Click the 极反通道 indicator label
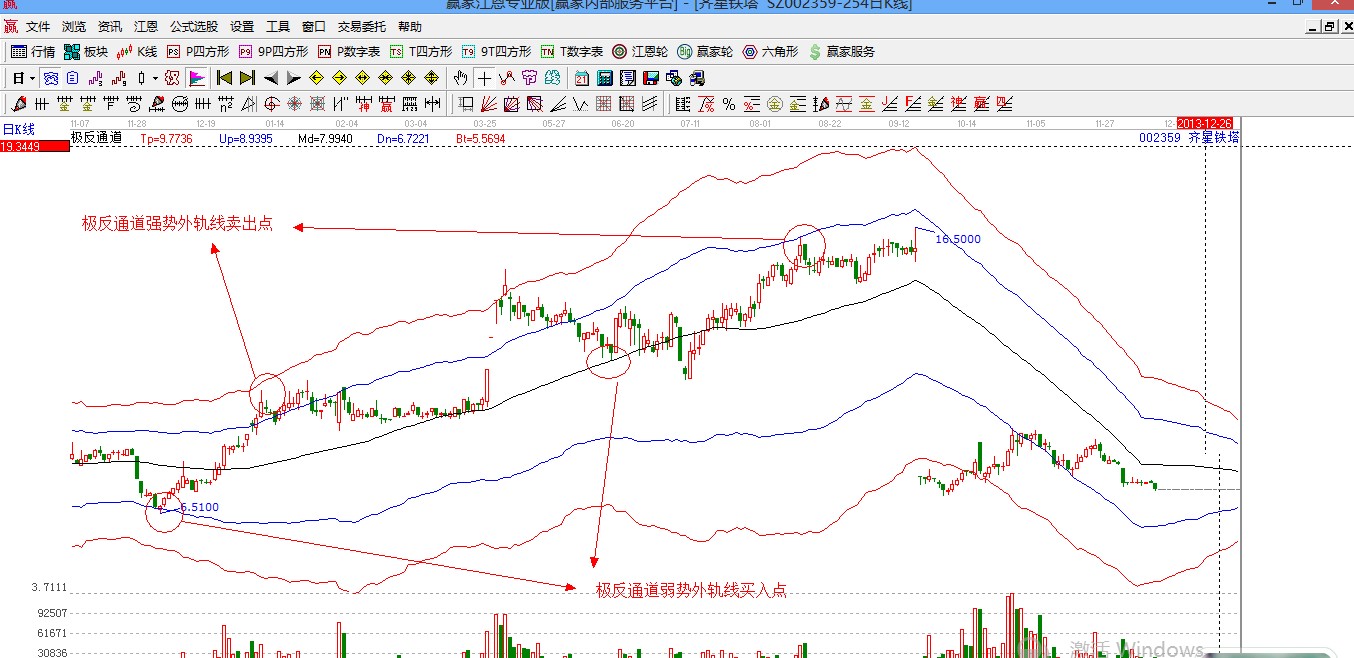 (96, 138)
